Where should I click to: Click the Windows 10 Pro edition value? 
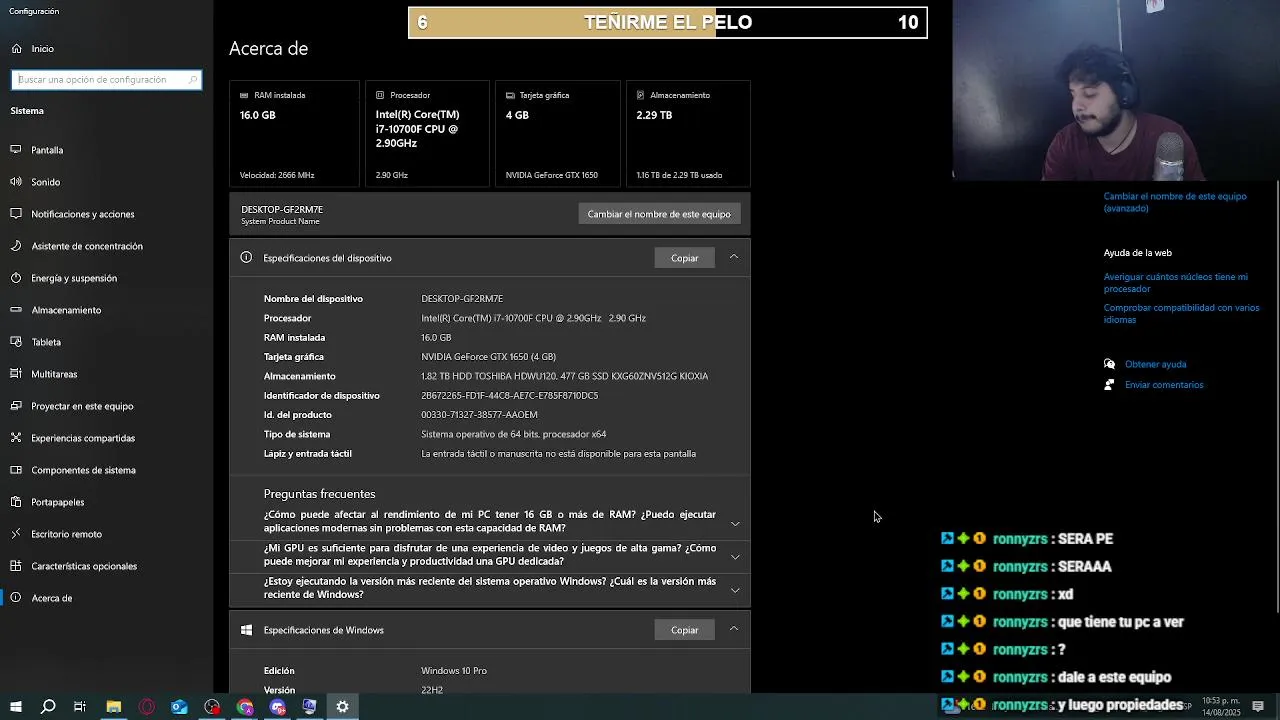pos(454,671)
